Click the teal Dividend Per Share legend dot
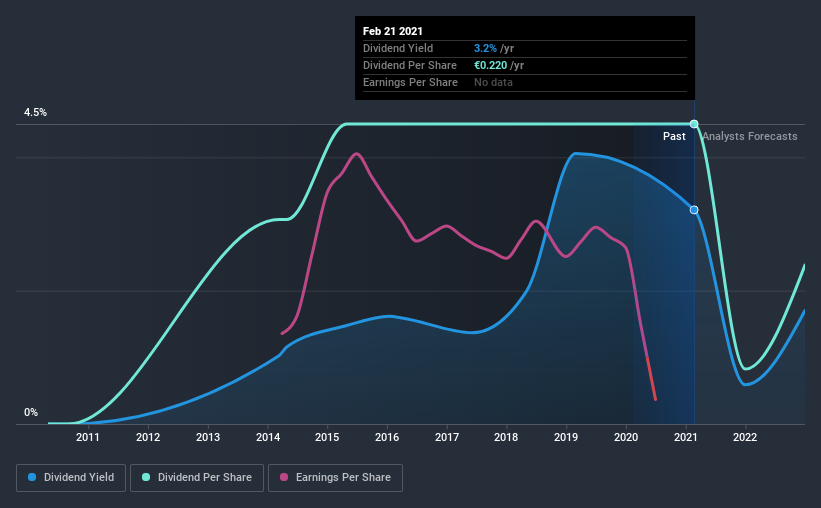 [x=146, y=477]
